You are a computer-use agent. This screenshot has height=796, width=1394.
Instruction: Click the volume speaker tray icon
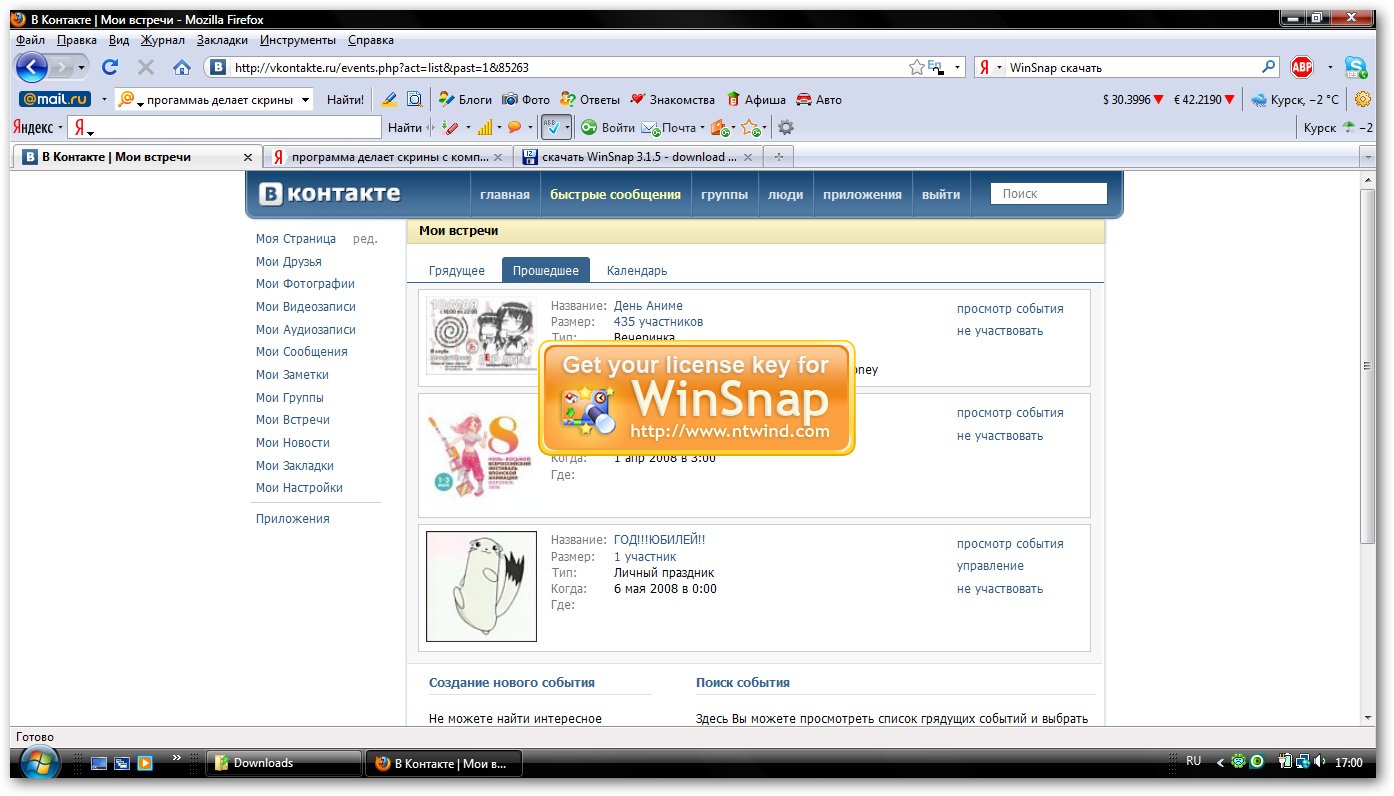click(x=1320, y=762)
